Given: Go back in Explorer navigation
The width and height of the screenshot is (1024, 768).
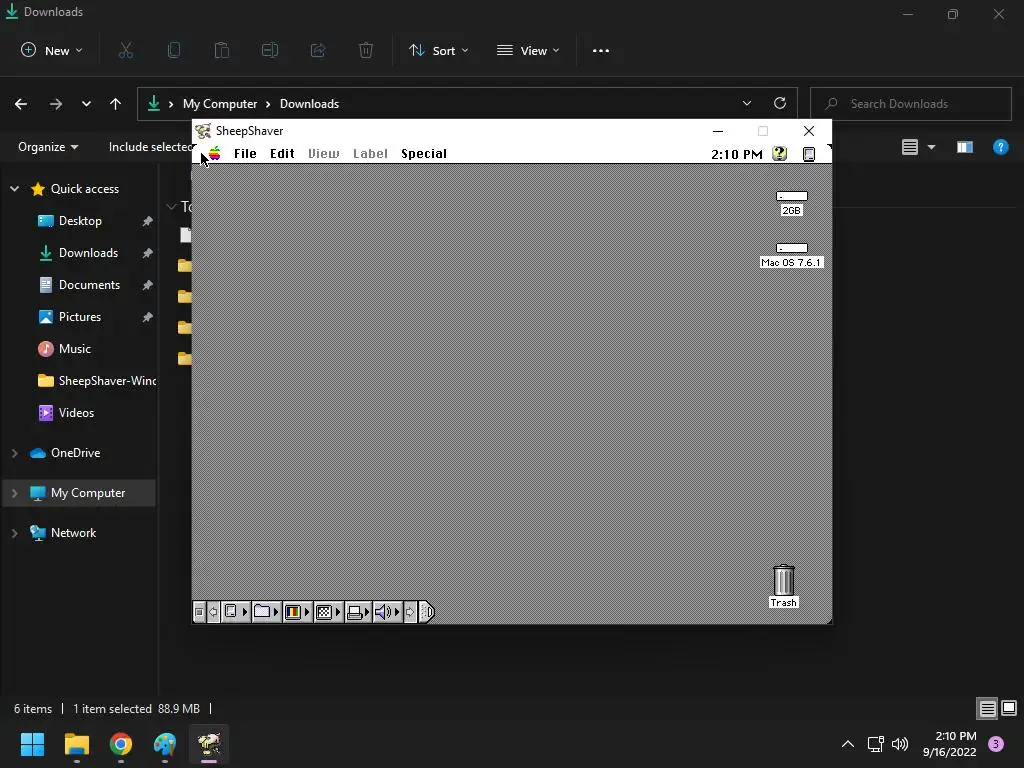Looking at the screenshot, I should [x=21, y=104].
